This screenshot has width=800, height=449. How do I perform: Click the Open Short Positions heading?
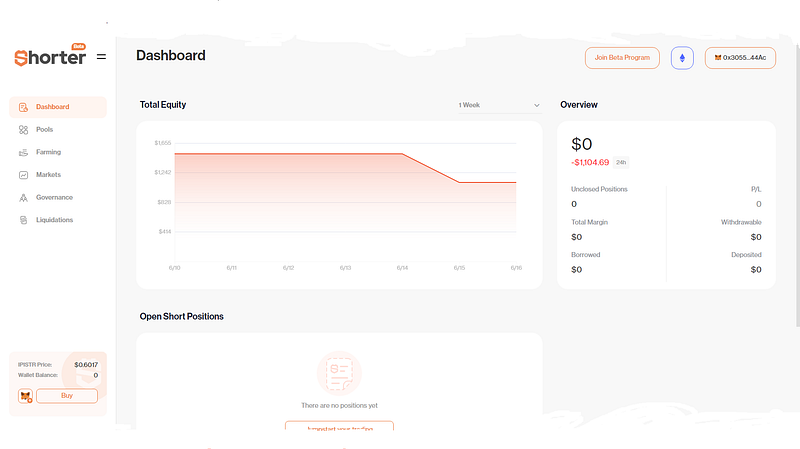pos(182,316)
